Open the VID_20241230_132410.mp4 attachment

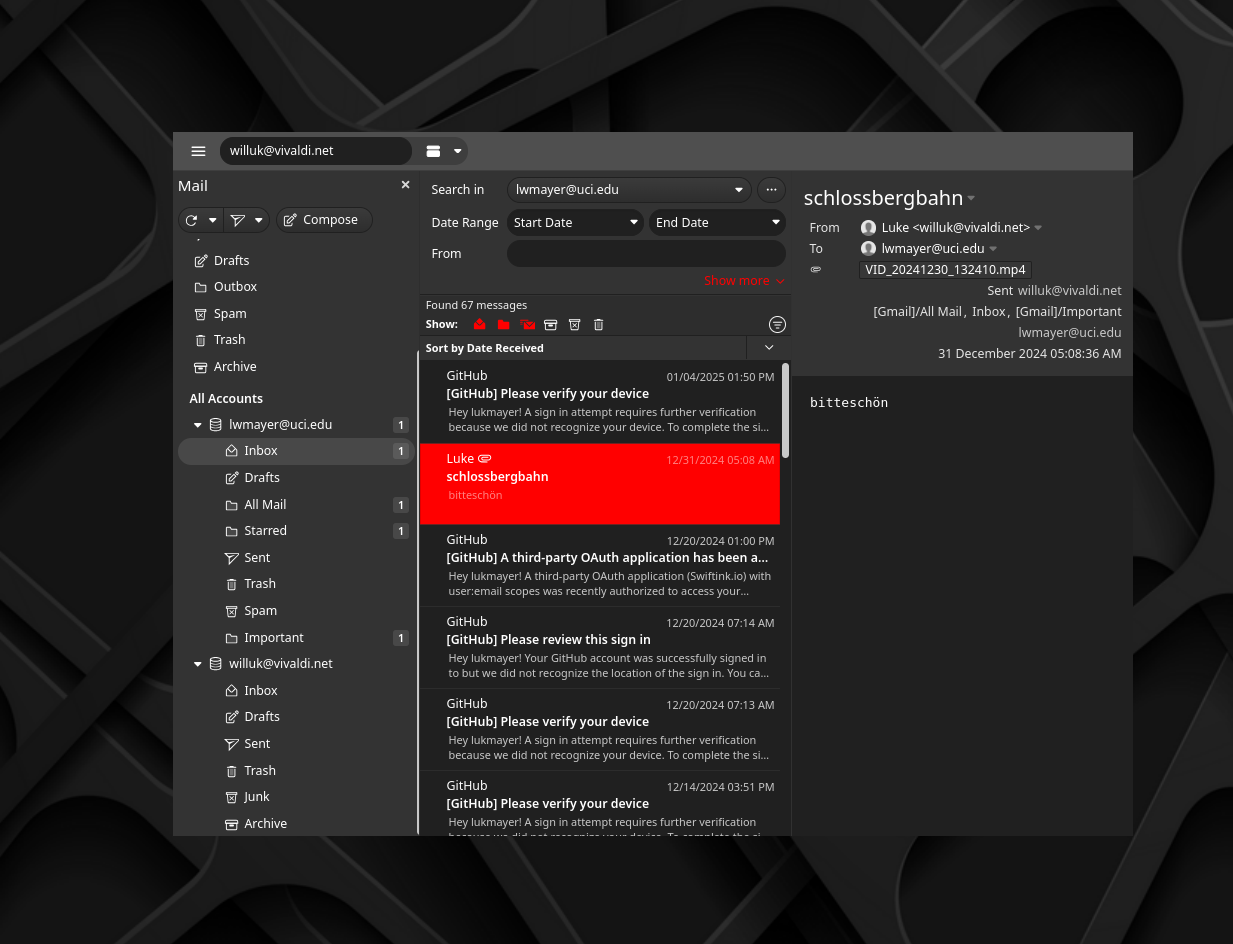point(945,270)
